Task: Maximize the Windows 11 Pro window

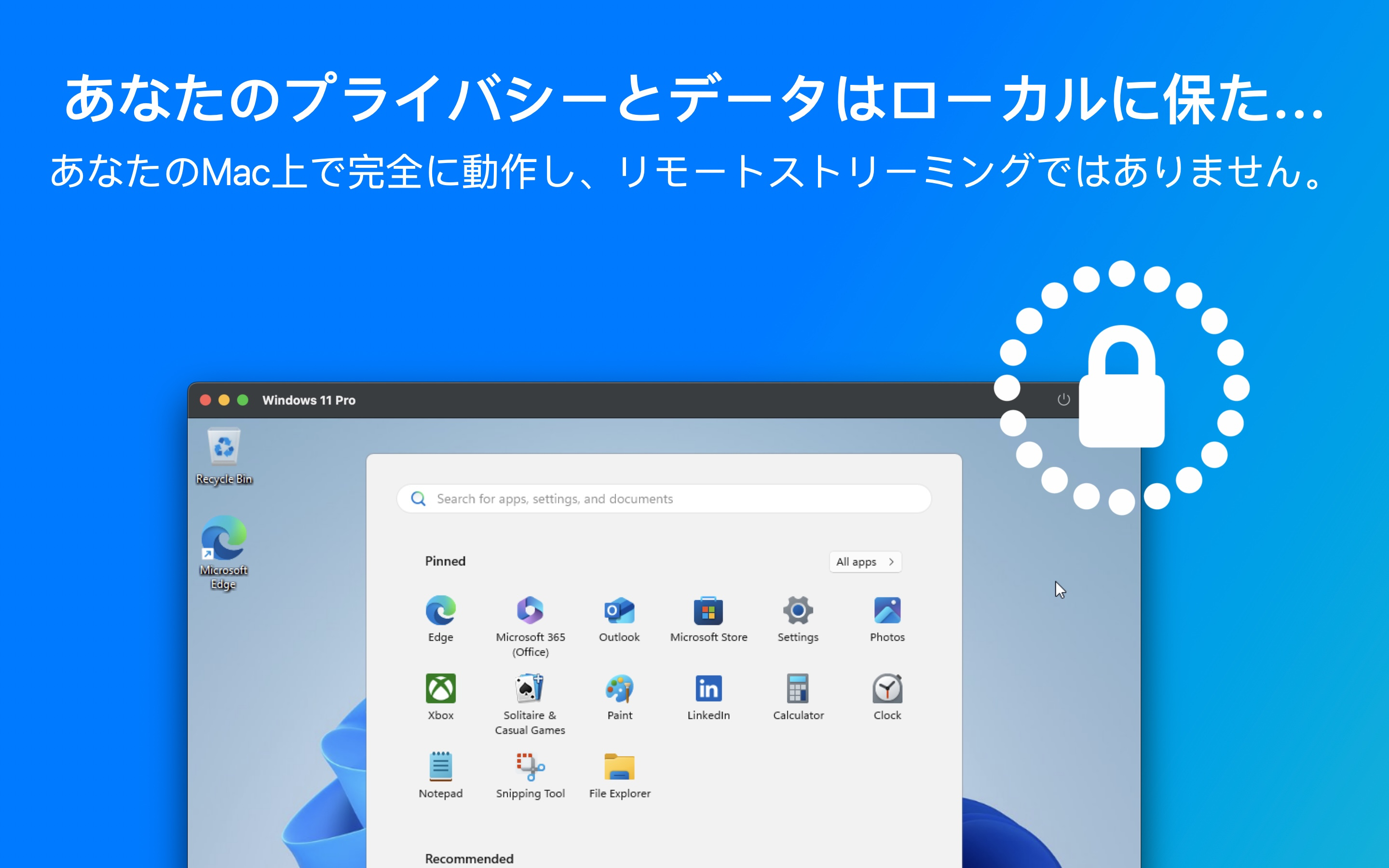Action: coord(243,400)
